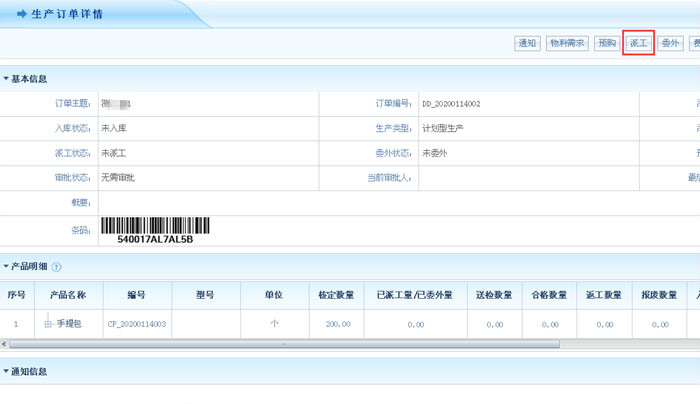
Task: Collapse the 产品明细 section
Action: (x=6, y=267)
